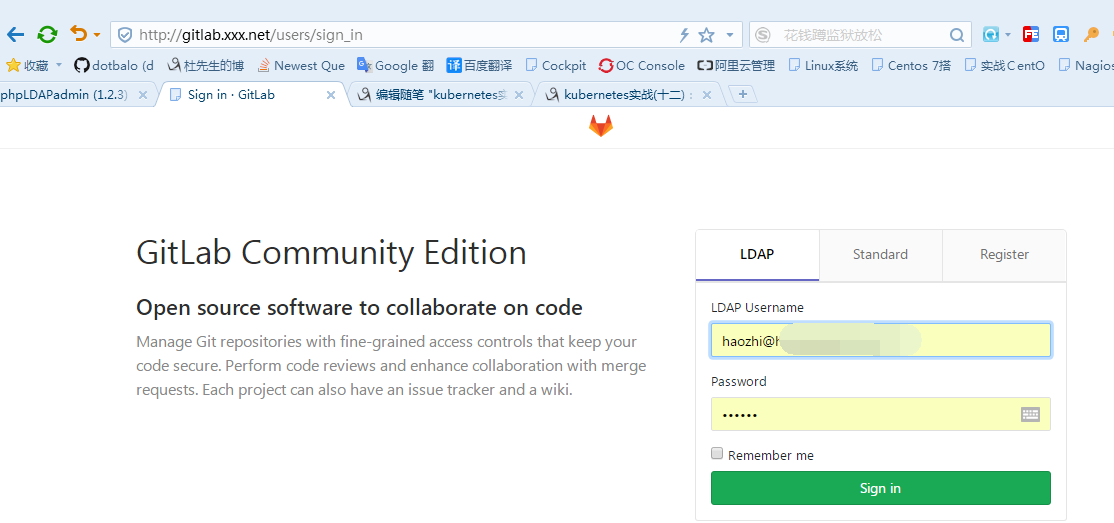
Task: Open the Google 翻 translate bookmark
Action: (x=395, y=65)
